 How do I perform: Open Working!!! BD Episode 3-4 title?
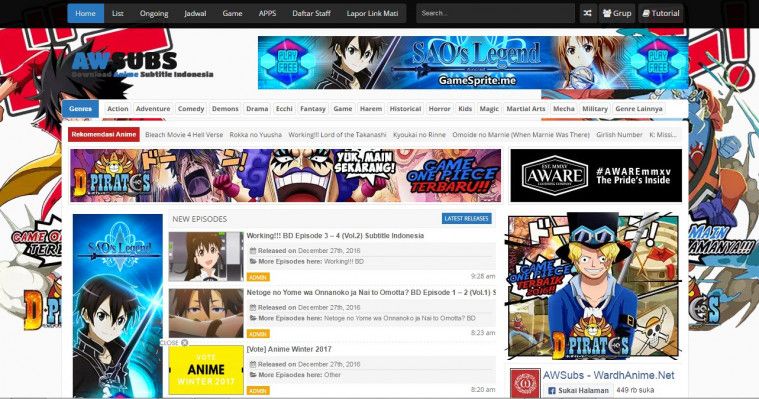tap(335, 236)
